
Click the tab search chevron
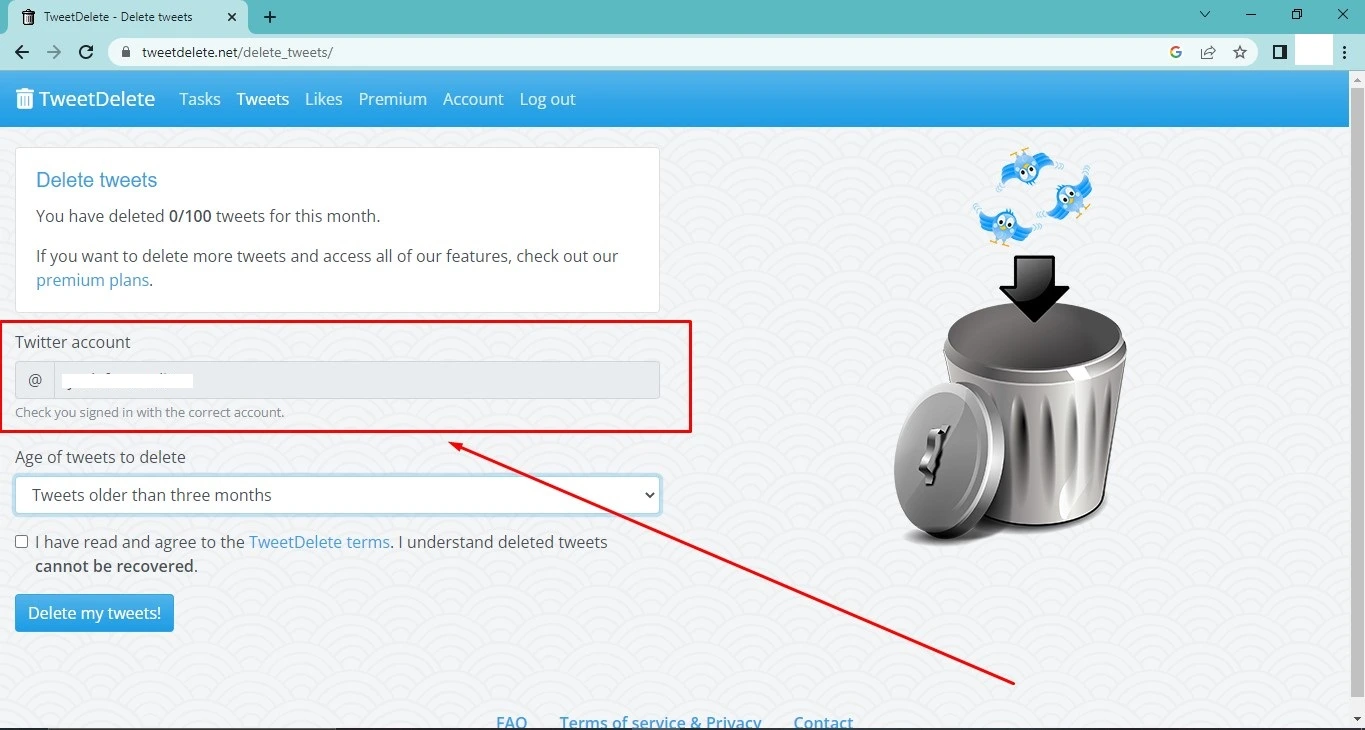[1205, 15]
